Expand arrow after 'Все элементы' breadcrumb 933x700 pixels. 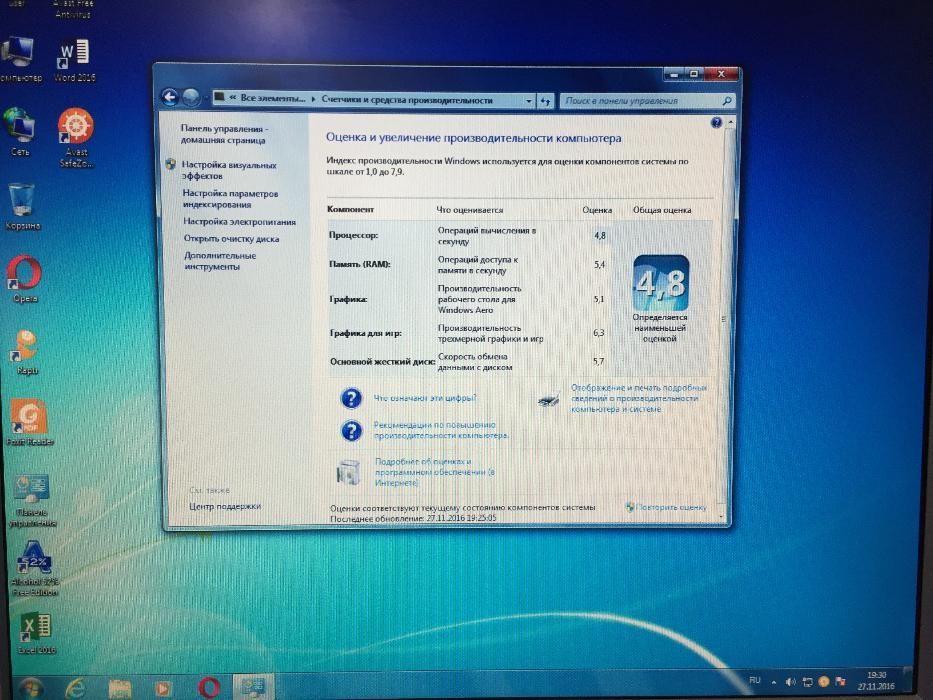(314, 99)
